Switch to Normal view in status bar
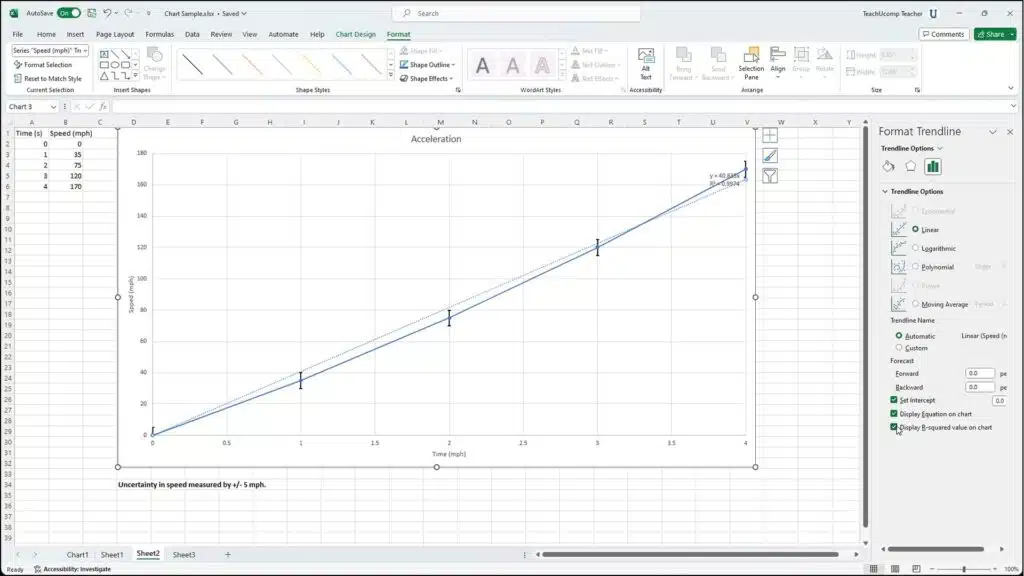1024x576 pixels. coord(873,569)
